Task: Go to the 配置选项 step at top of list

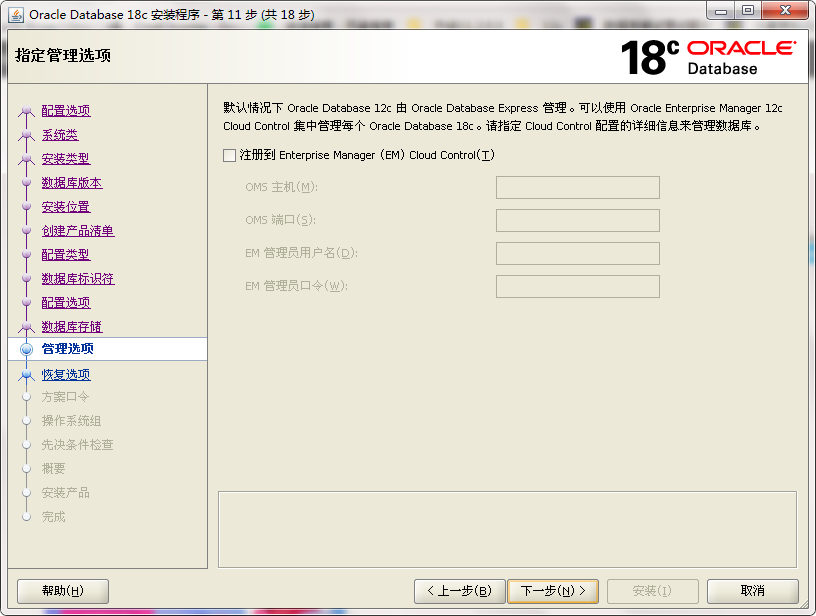Action: (x=66, y=111)
